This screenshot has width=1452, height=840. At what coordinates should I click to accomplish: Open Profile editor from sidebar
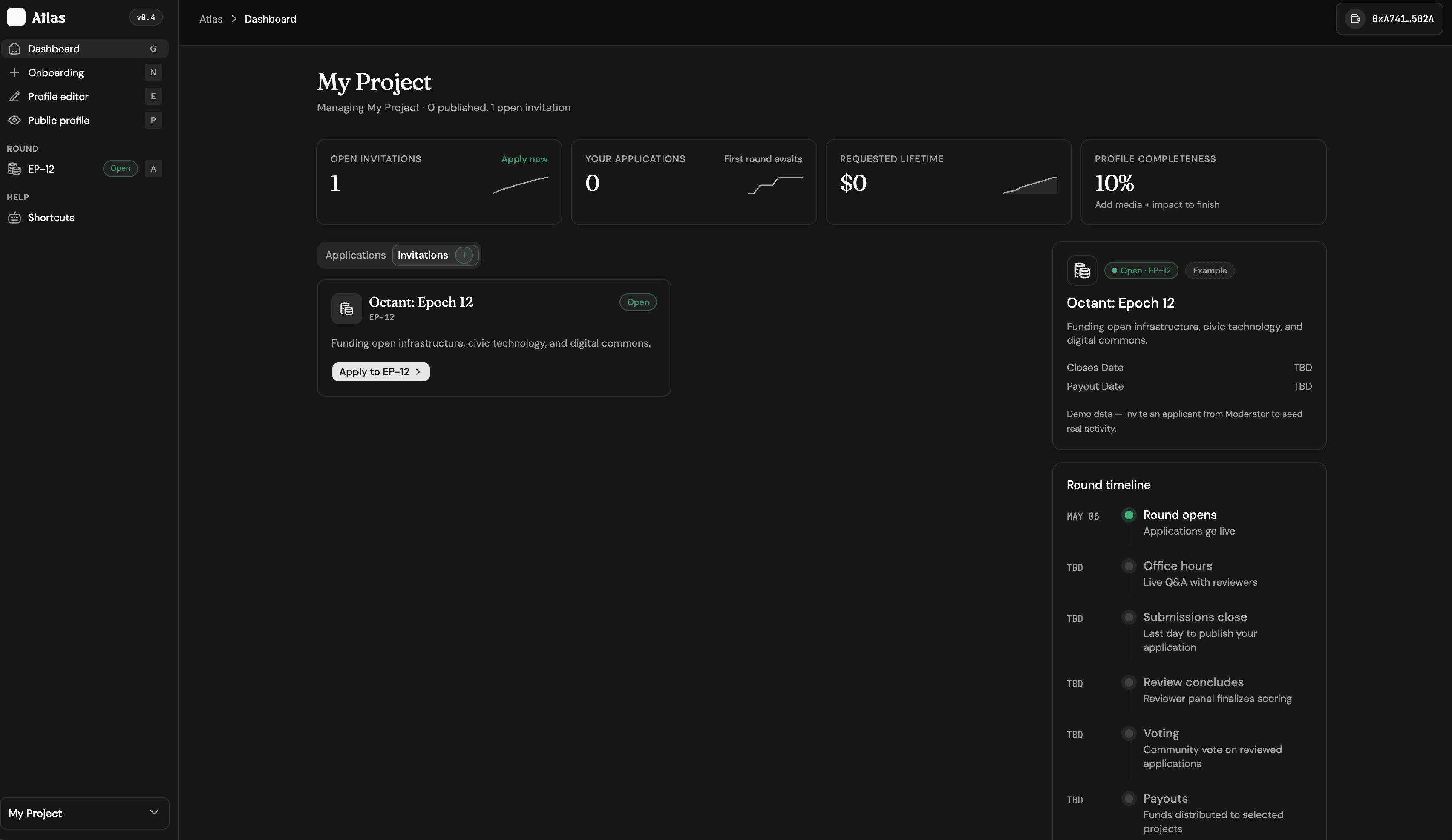[x=85, y=96]
